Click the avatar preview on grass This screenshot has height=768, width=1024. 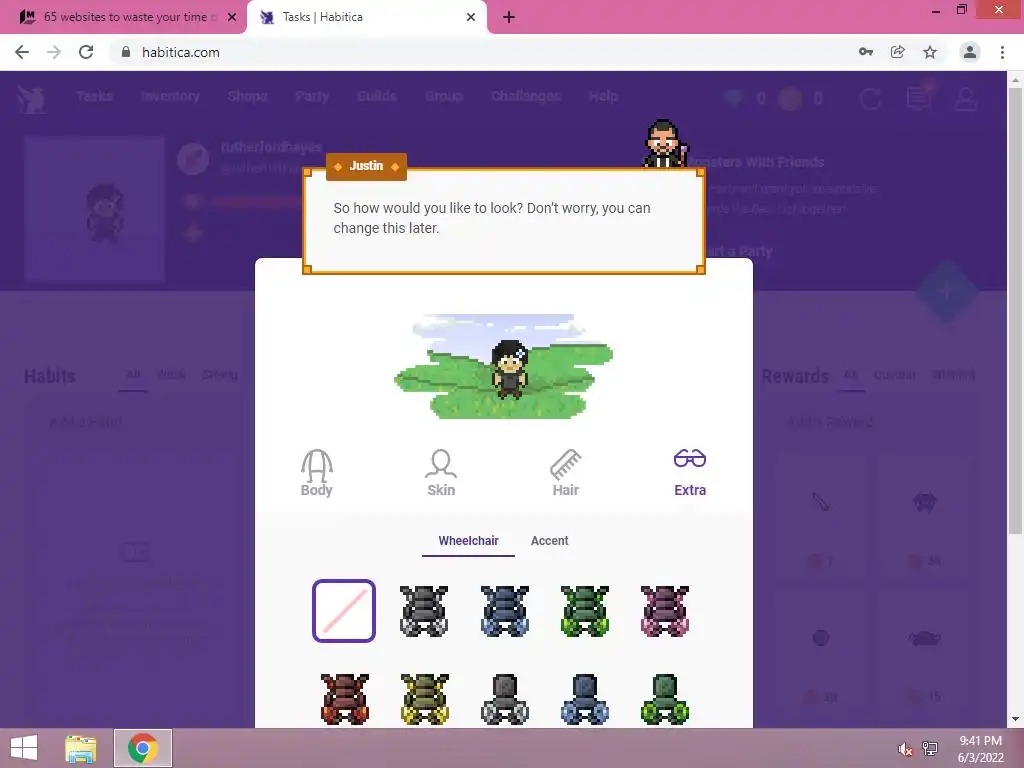(x=504, y=366)
